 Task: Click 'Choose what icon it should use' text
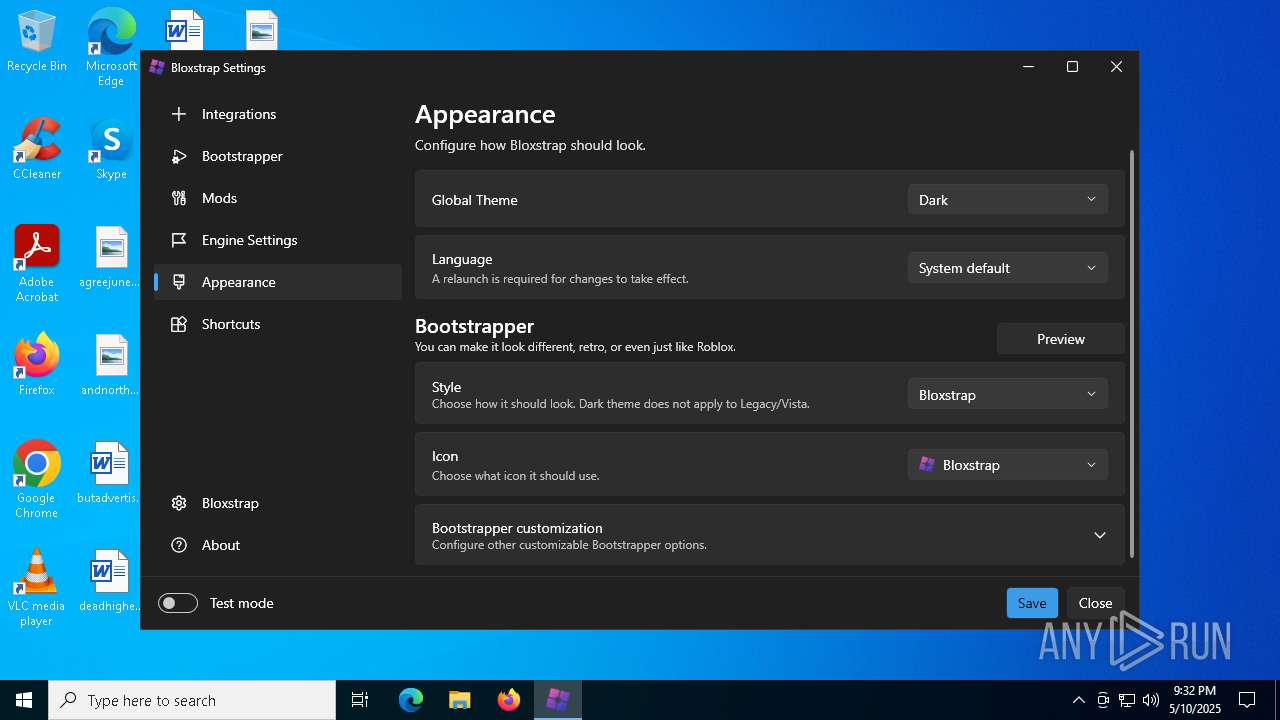point(516,476)
